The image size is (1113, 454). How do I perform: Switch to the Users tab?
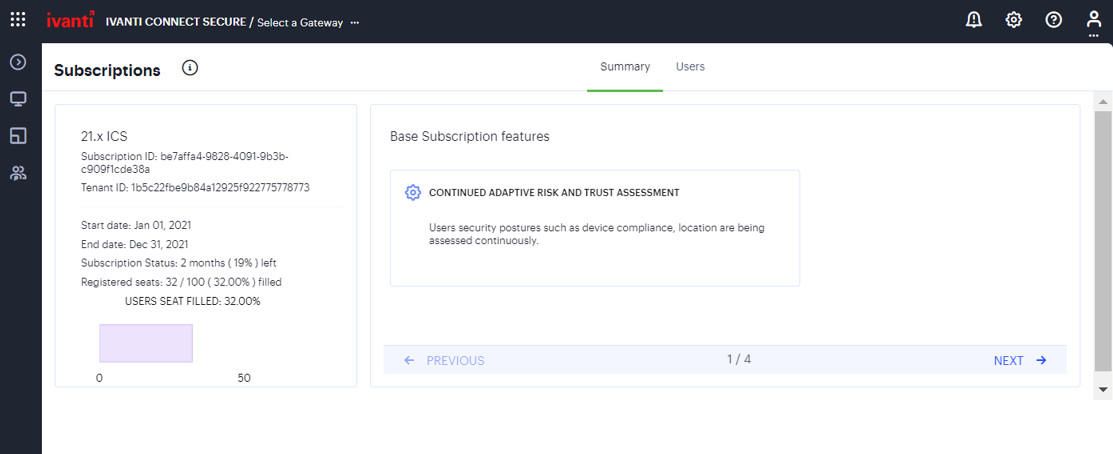[x=690, y=67]
